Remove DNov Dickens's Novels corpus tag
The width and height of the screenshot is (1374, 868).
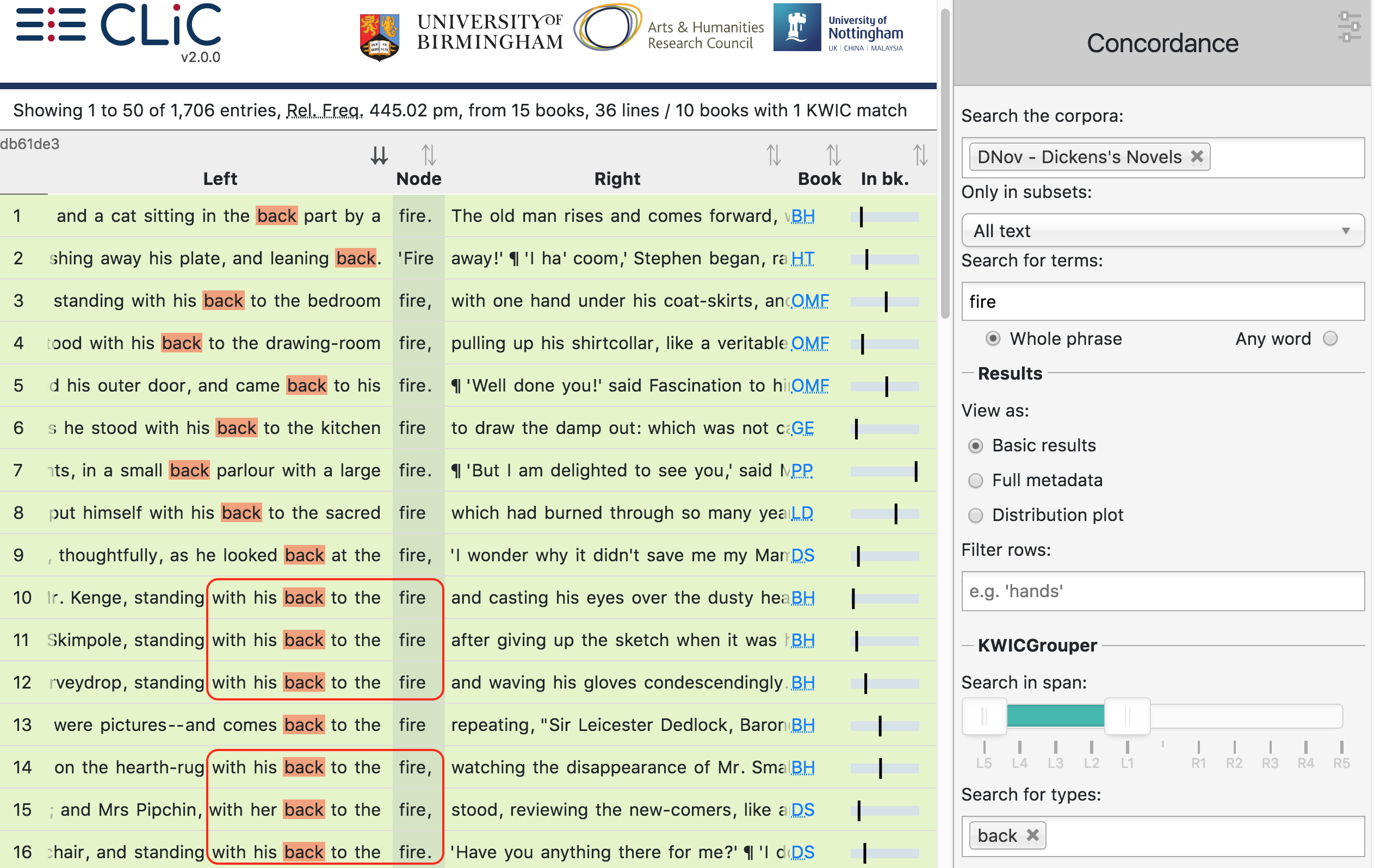click(x=1197, y=157)
